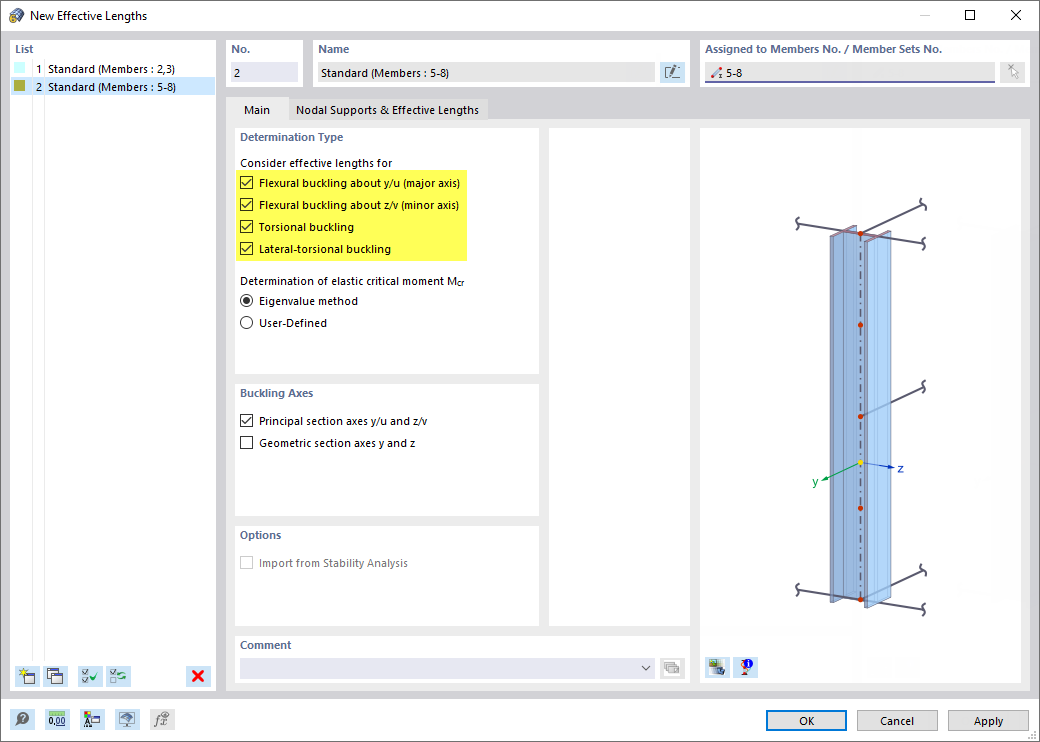Screen dimensions: 1040x742
Task: Enable Geometric section axes y and z
Action: click(x=246, y=442)
